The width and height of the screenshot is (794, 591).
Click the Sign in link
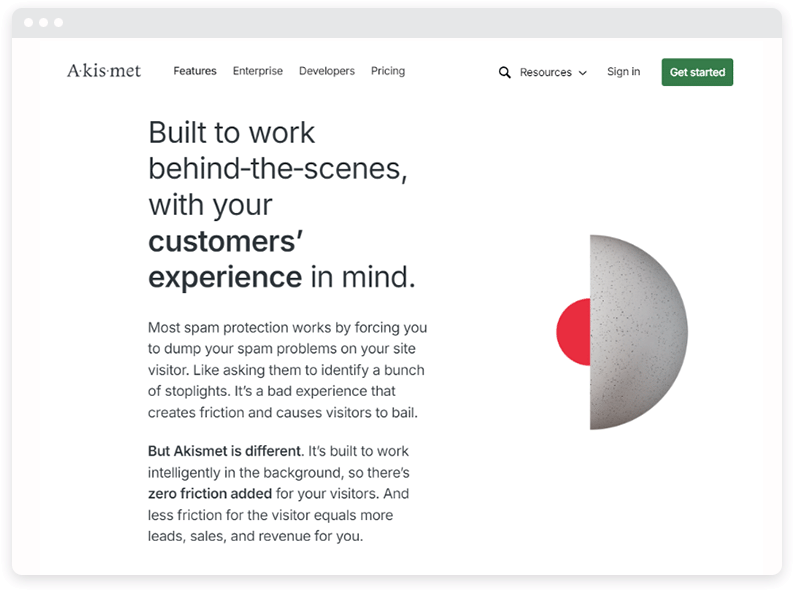623,71
